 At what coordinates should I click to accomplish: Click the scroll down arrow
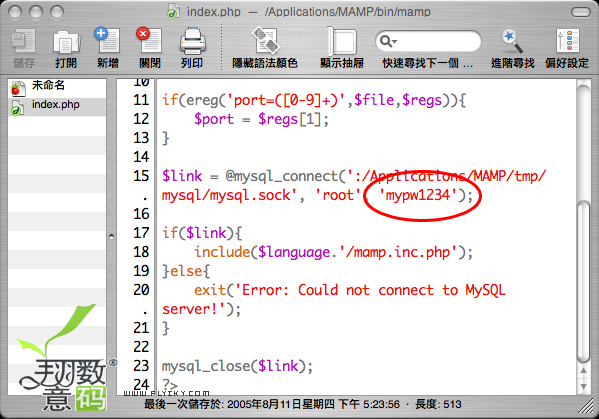point(584,387)
